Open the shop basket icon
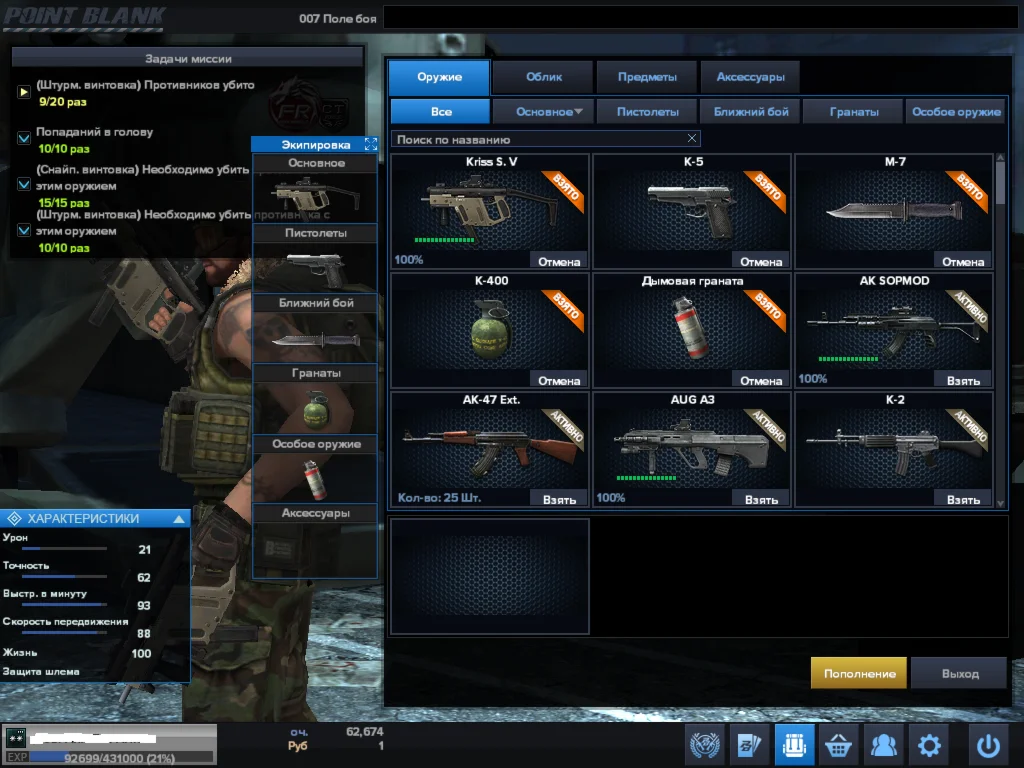The image size is (1024, 768). [x=839, y=745]
